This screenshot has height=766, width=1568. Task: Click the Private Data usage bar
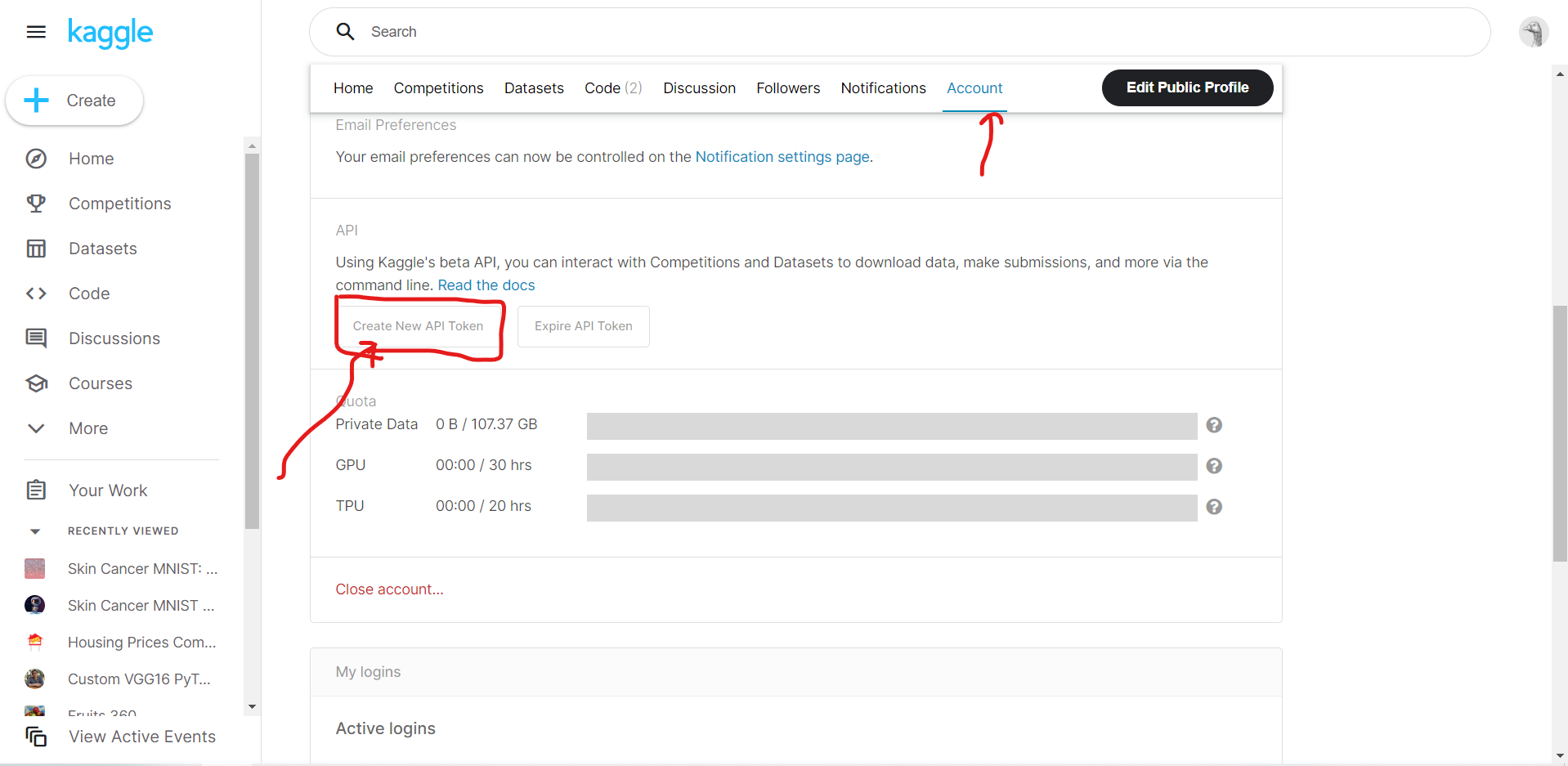click(x=892, y=426)
